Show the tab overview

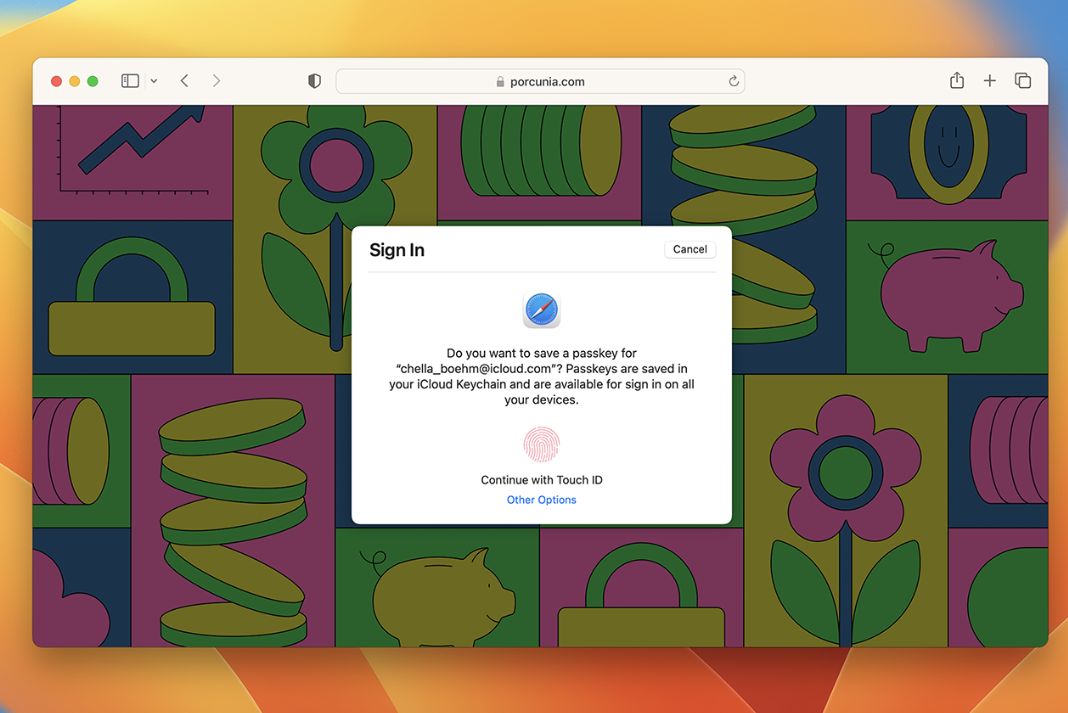[x=1022, y=80]
